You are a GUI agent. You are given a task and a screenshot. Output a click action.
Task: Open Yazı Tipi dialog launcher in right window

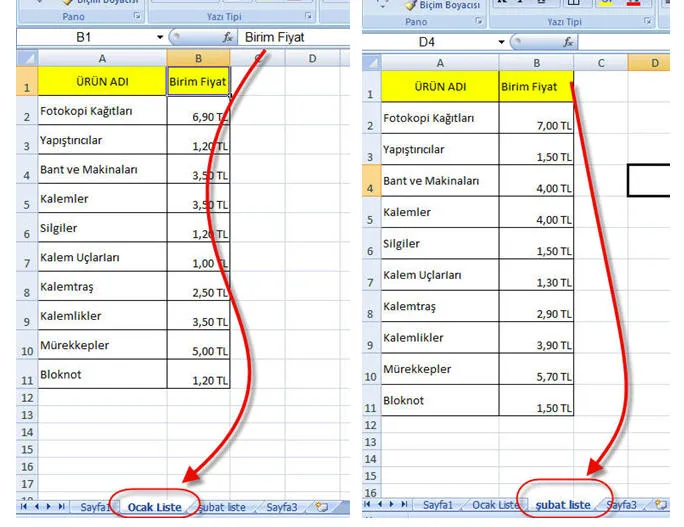(648, 21)
